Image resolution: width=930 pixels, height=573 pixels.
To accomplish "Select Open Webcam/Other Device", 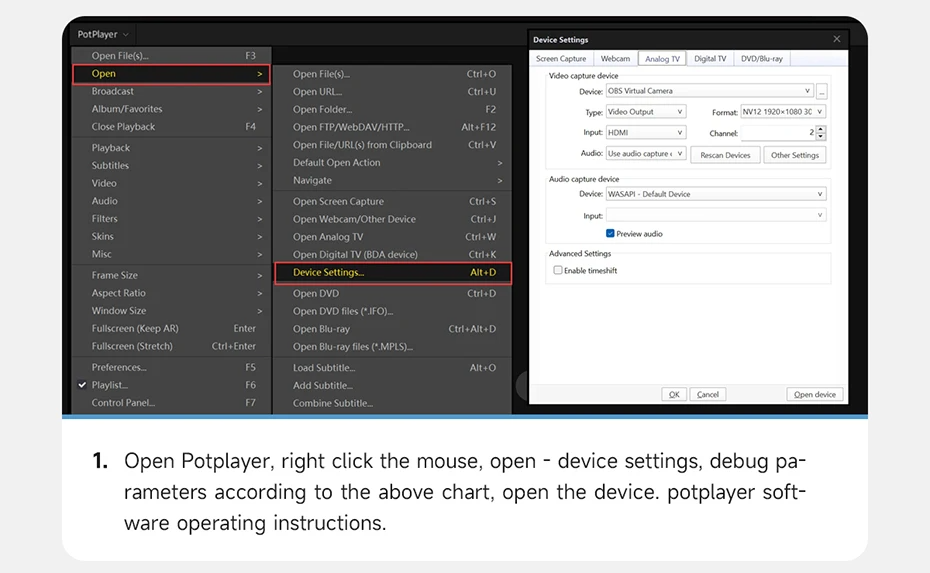I will point(393,219).
